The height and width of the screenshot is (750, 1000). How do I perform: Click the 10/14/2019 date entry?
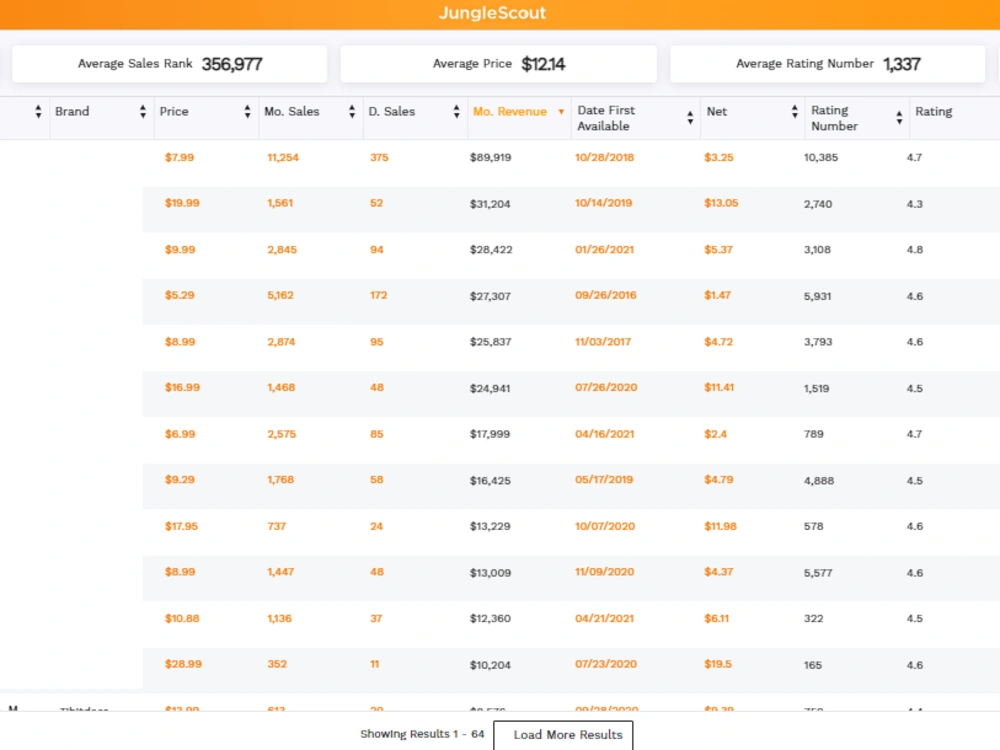pyautogui.click(x=603, y=203)
